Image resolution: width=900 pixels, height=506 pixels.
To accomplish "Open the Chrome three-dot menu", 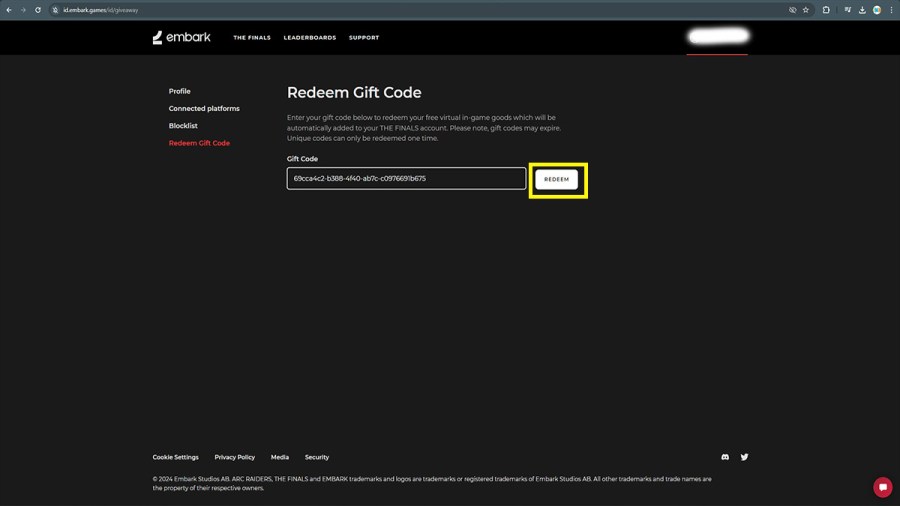I will 891,10.
